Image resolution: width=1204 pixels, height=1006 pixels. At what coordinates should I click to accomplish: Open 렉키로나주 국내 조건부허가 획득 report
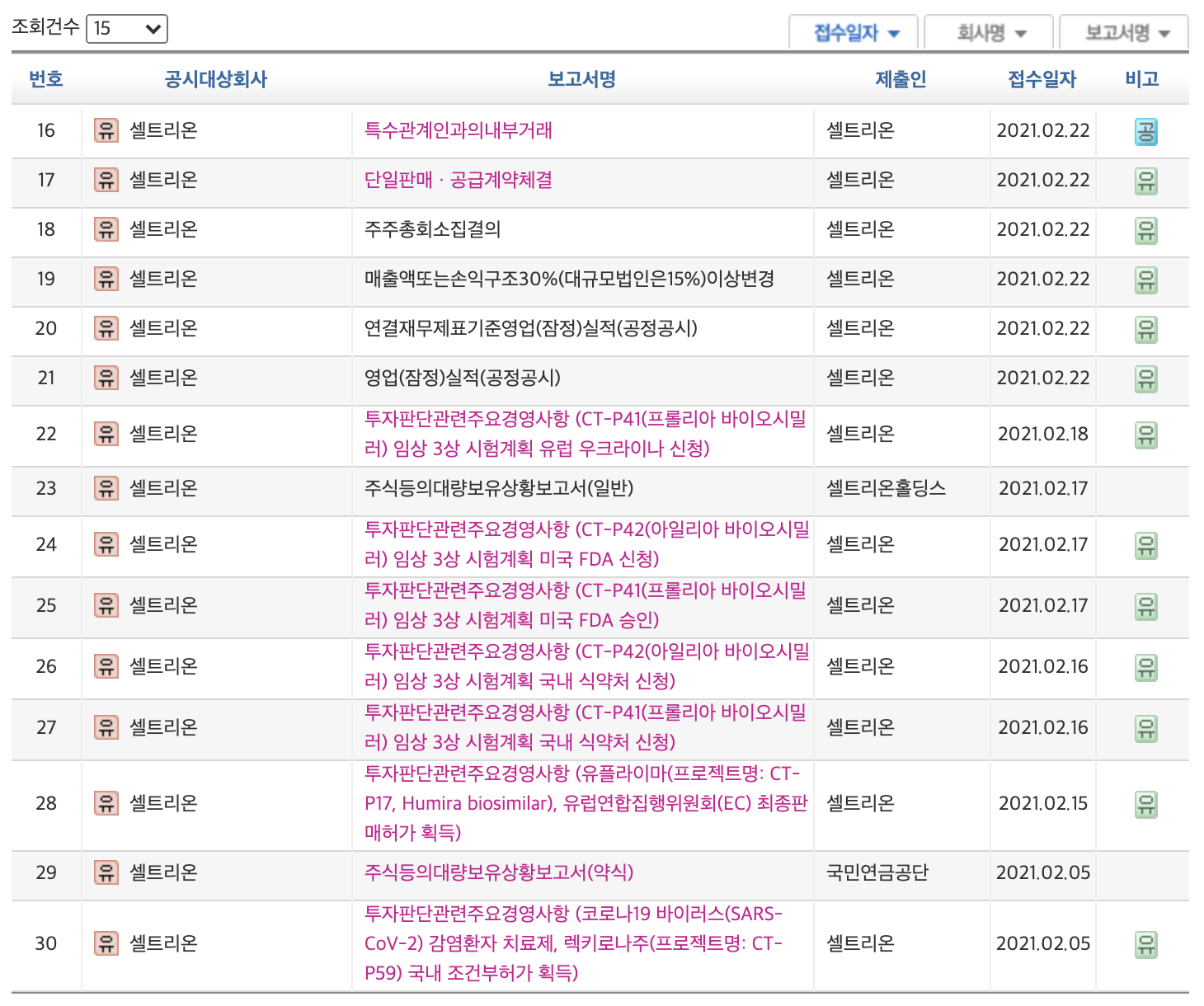574,943
